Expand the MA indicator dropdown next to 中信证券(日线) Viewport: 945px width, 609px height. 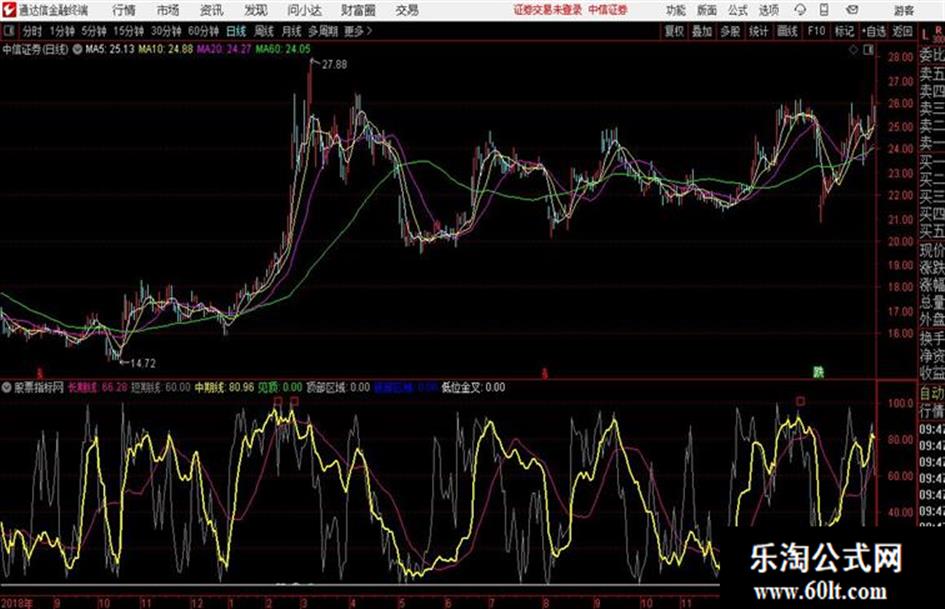[x=77, y=49]
